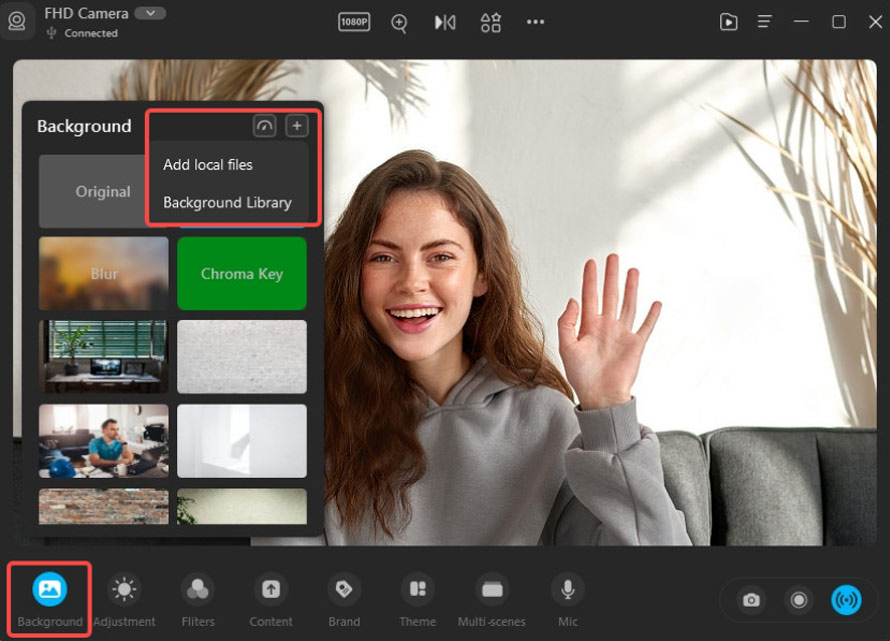Screen dimensions: 890x641
Task: Click the 1080P resolution icon
Action: (354, 22)
